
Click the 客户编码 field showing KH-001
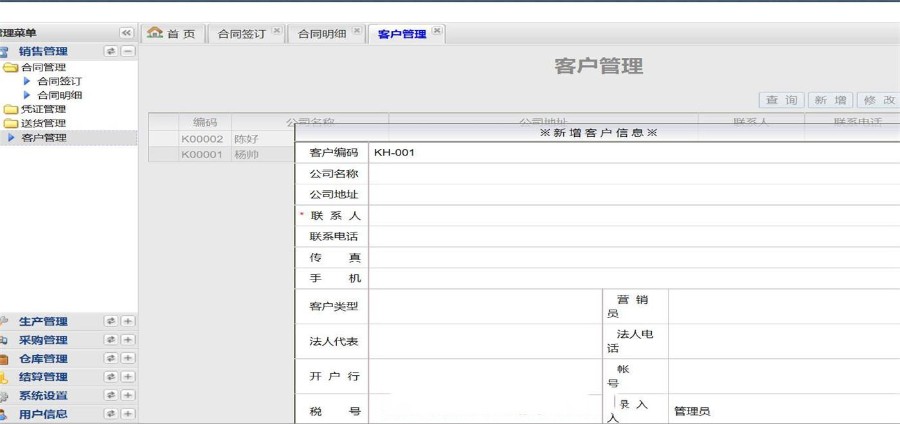pos(634,153)
